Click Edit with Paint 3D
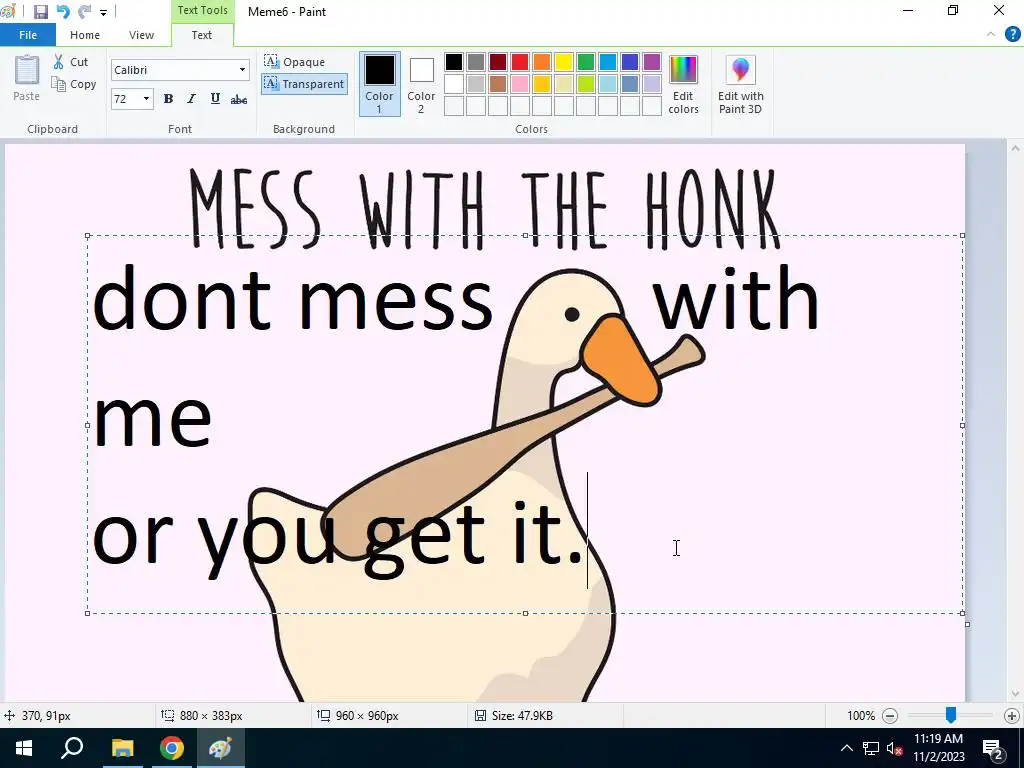The width and height of the screenshot is (1024, 768). click(x=741, y=84)
